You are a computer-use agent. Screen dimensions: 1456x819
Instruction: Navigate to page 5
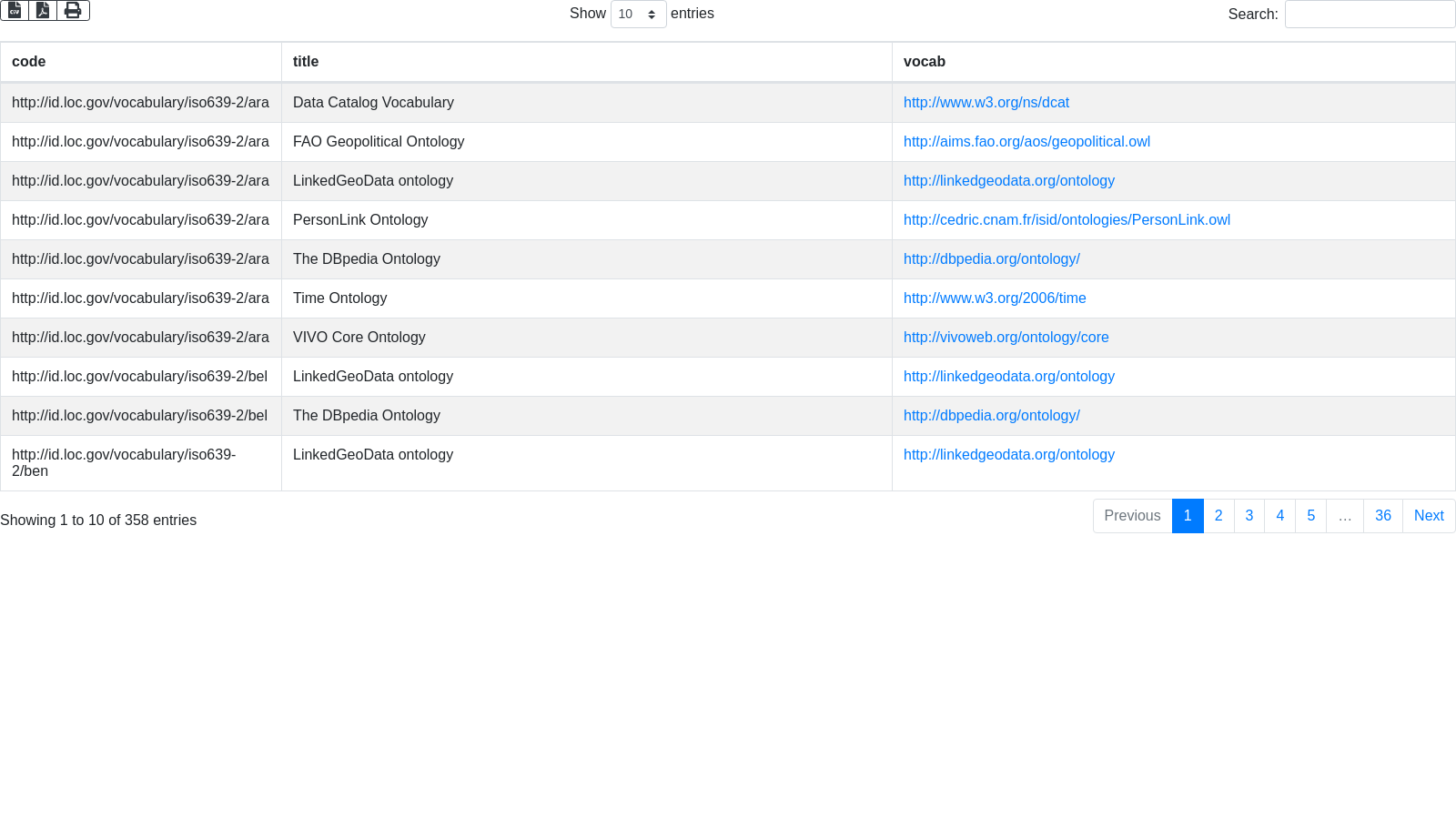pos(1311,516)
